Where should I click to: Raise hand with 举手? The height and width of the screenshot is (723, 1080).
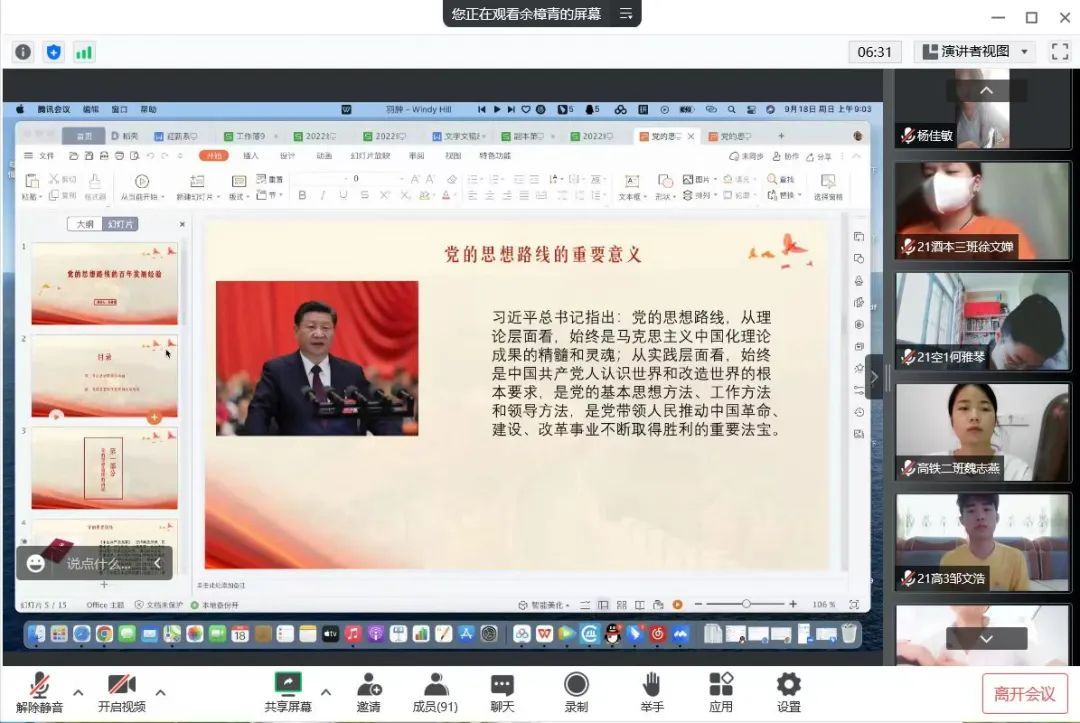pos(652,693)
